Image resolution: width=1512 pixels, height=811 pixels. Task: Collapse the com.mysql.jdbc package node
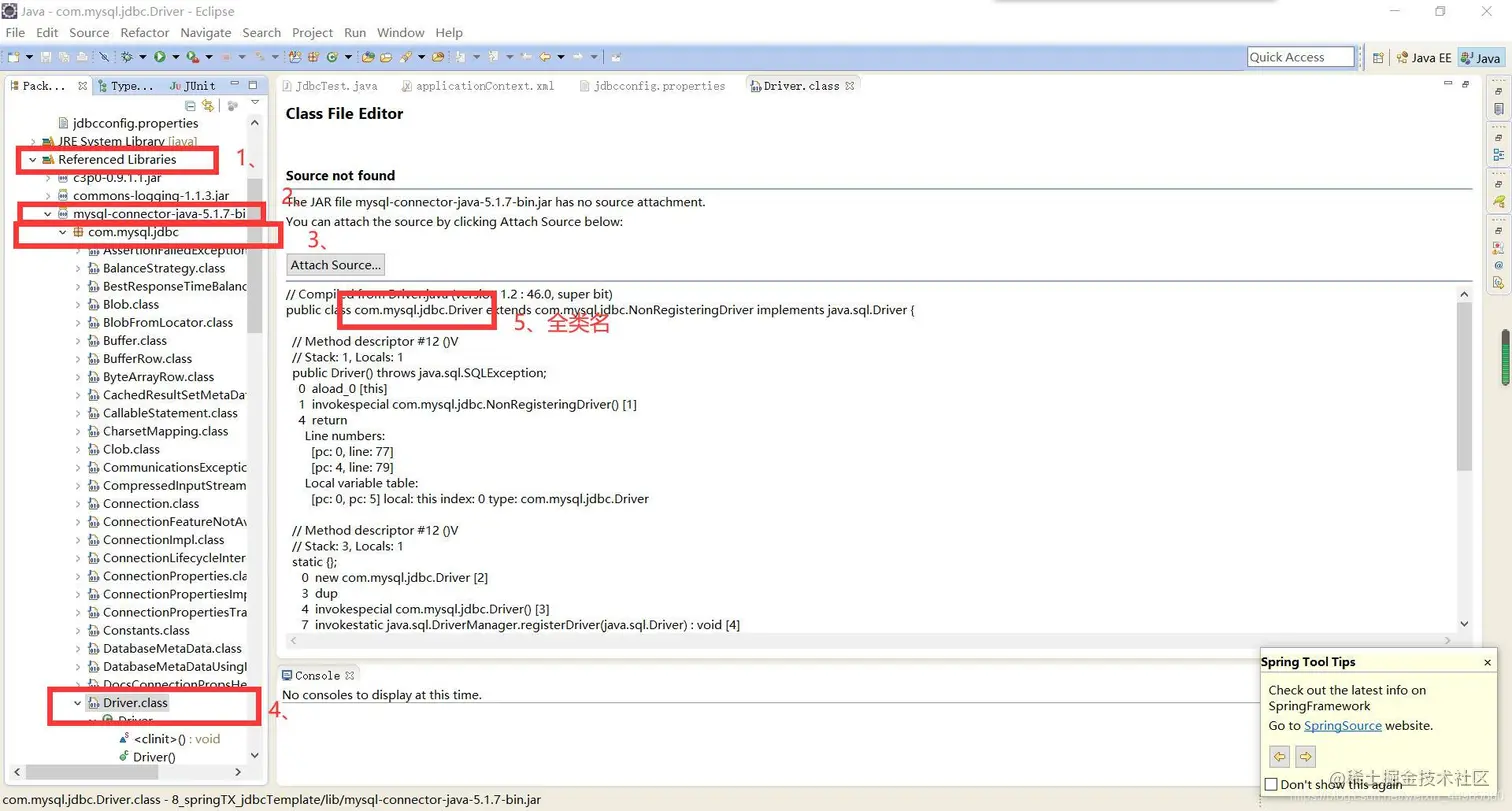(x=62, y=232)
